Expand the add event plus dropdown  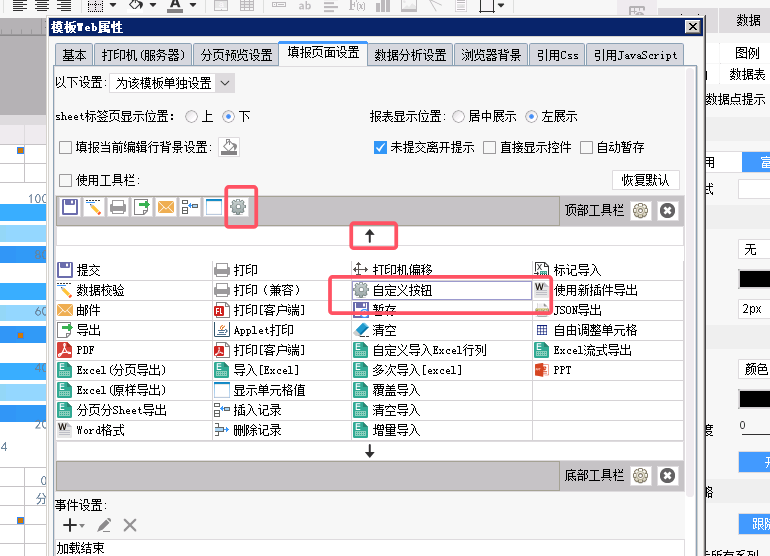(x=74, y=525)
